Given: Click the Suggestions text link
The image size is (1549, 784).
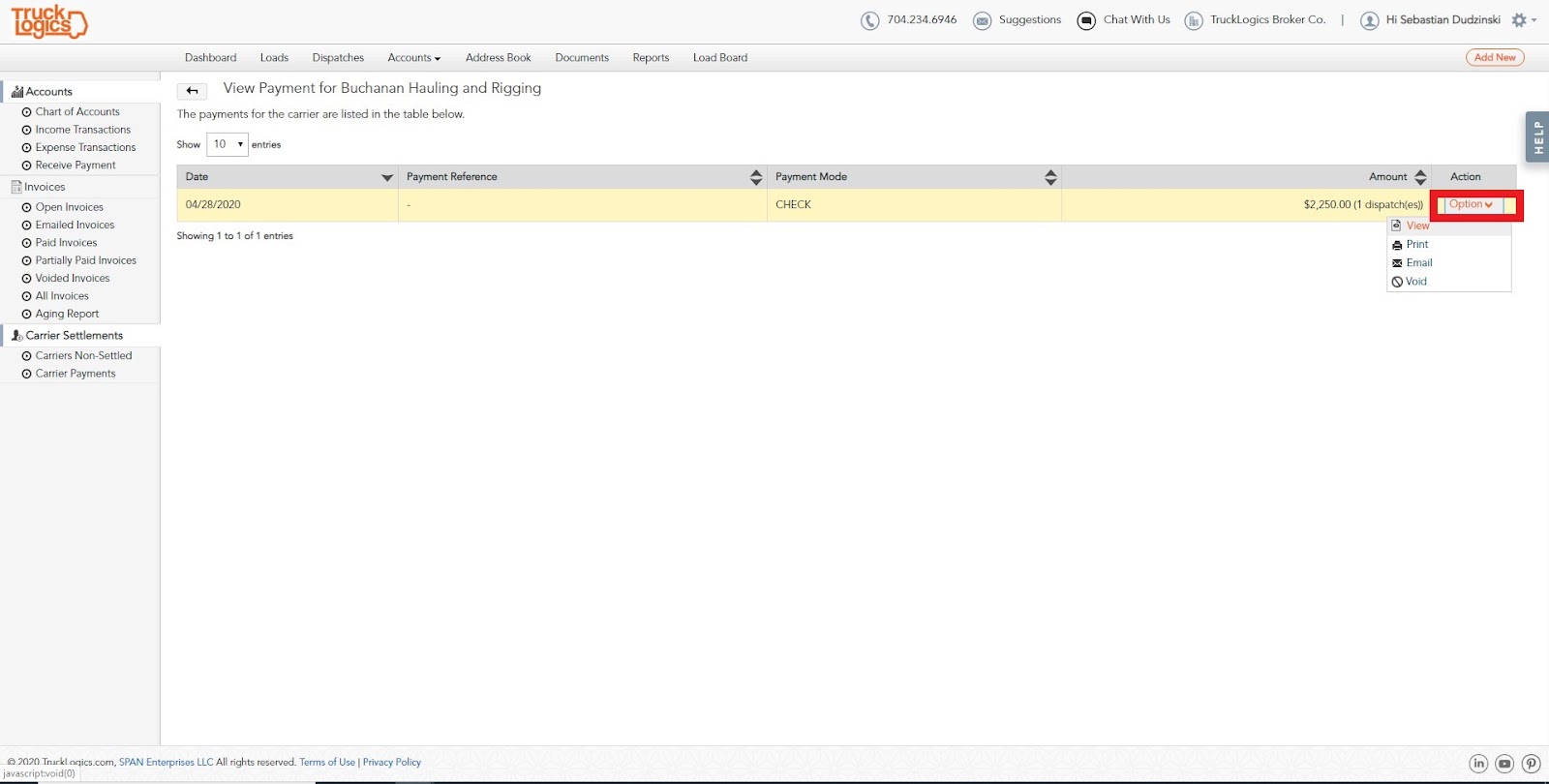Looking at the screenshot, I should click(1030, 20).
